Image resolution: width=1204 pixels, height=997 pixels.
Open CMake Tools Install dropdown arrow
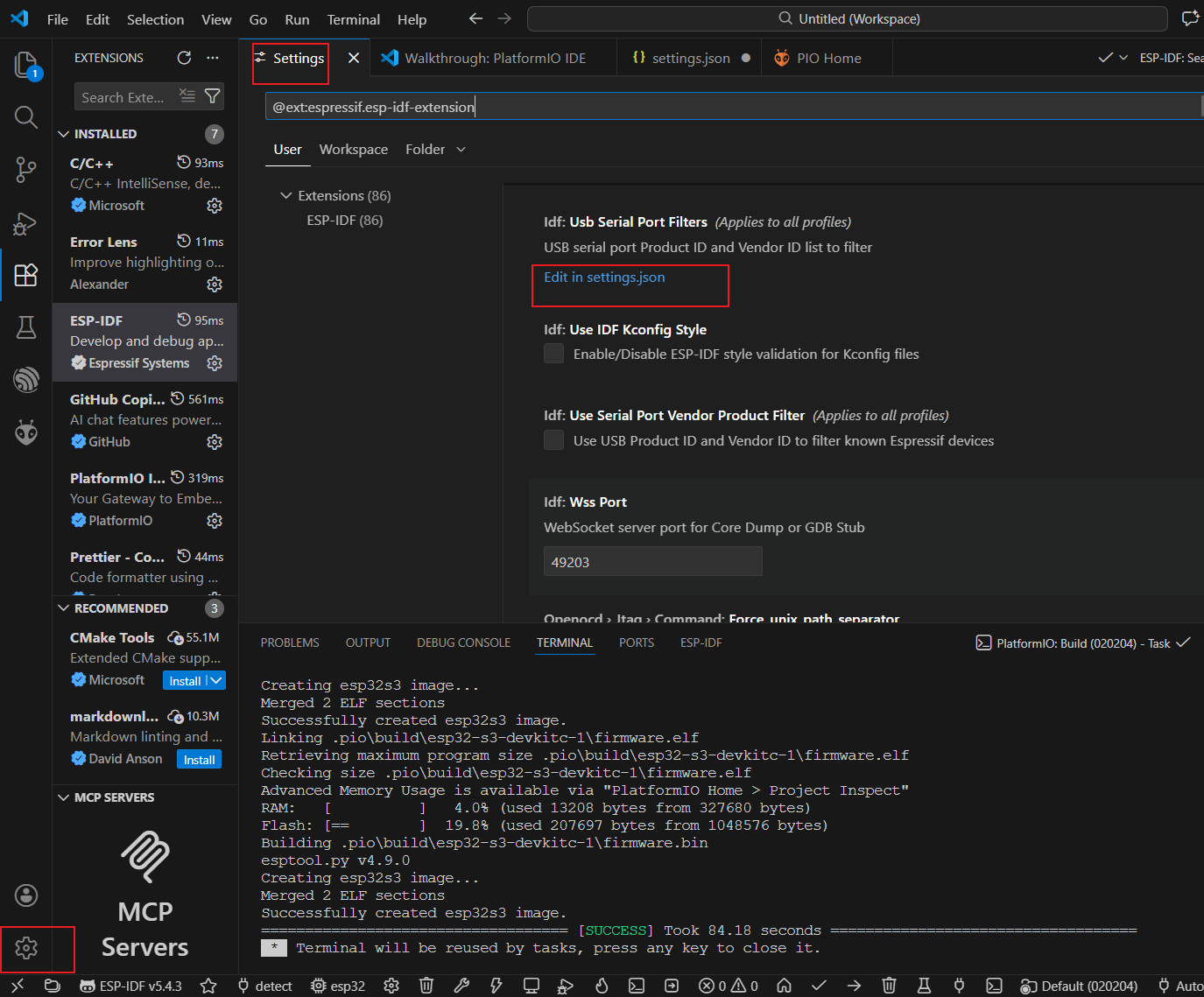tap(216, 680)
